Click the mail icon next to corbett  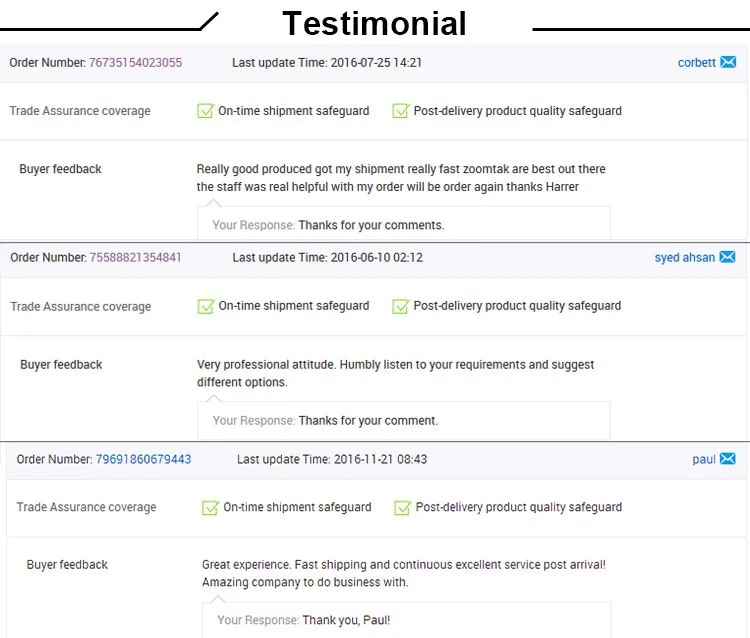click(728, 62)
